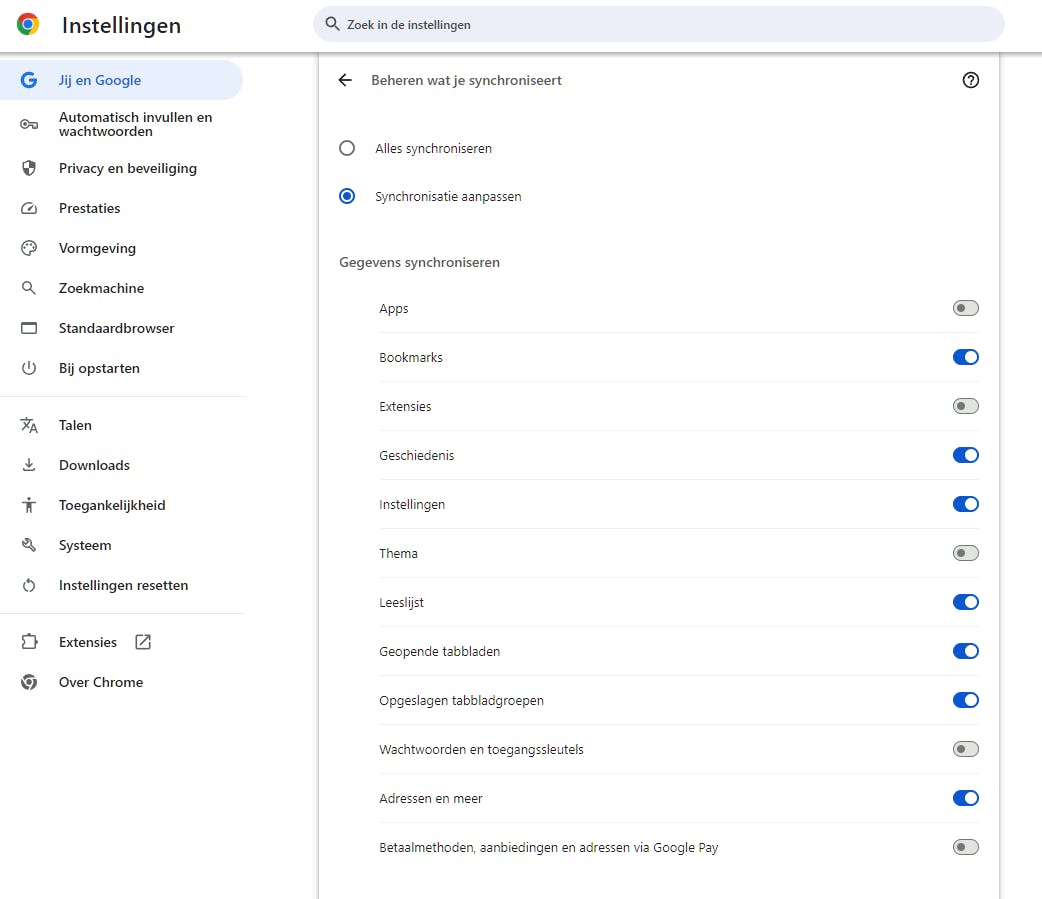1042x899 pixels.
Task: Go to the Downloads settings section
Action: pyautogui.click(x=94, y=465)
